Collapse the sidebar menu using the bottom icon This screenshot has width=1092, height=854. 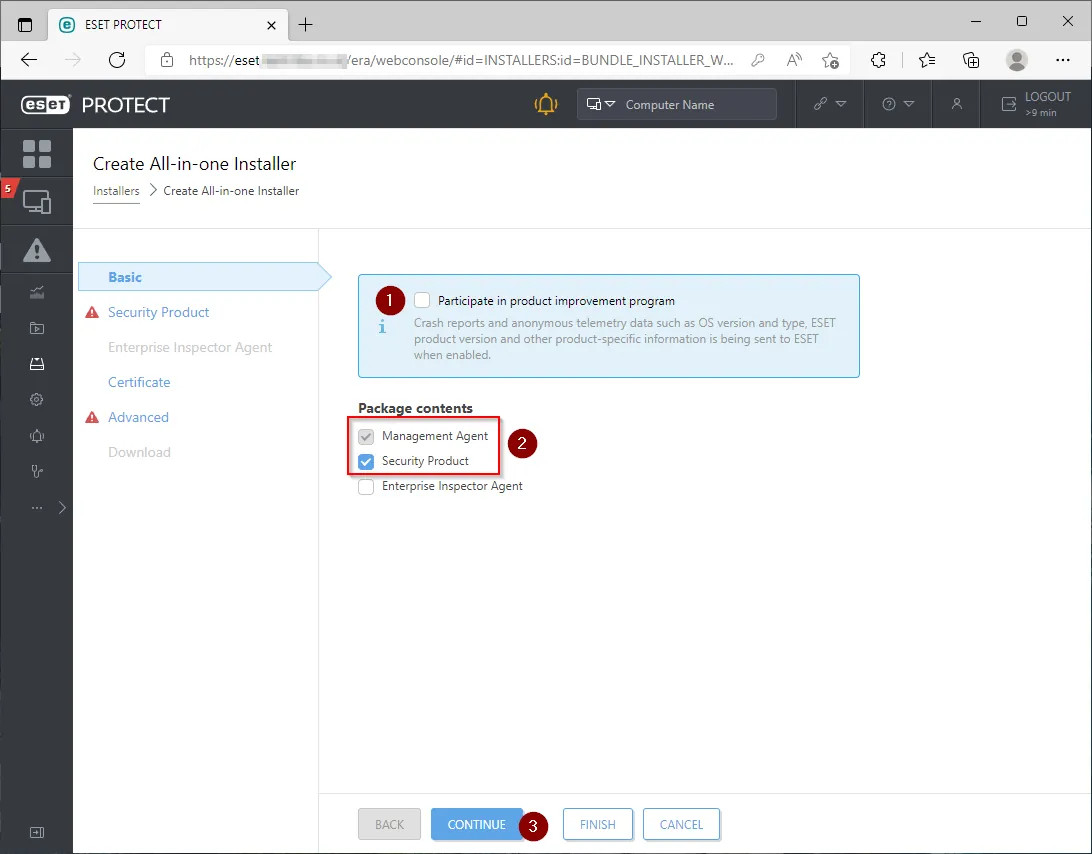coord(37,832)
